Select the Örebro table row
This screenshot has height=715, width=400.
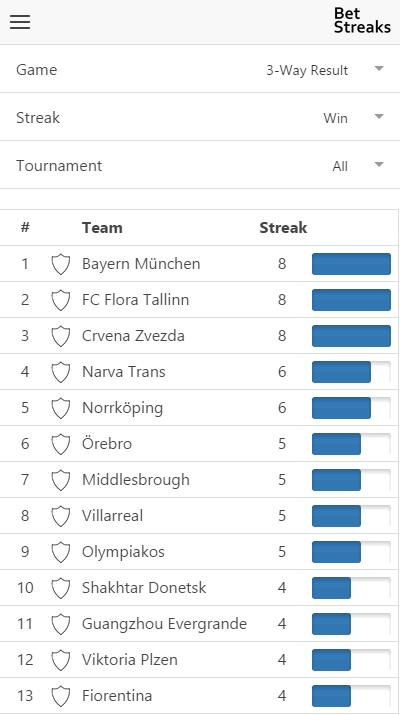click(199, 444)
